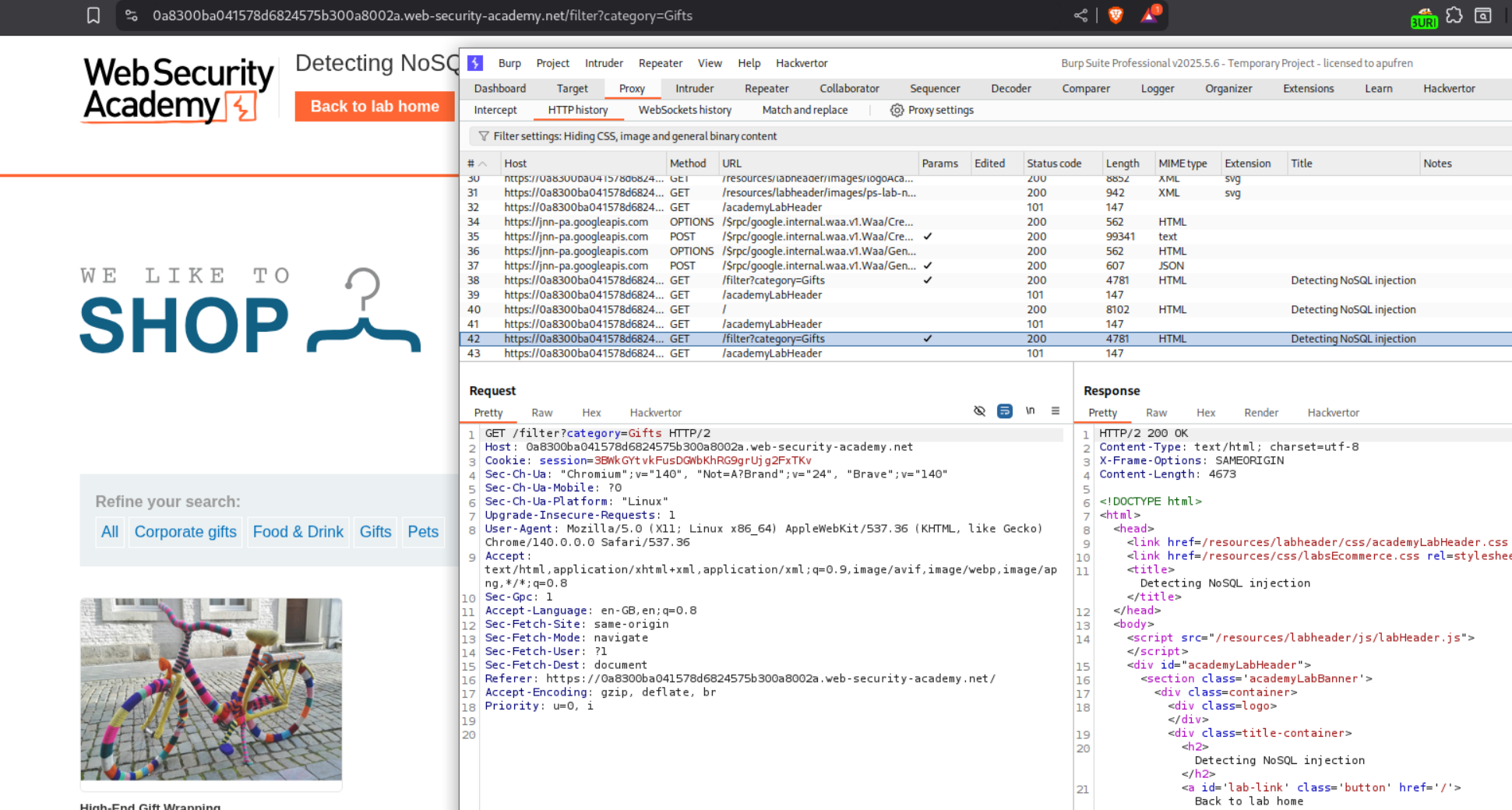
Task: Switch to the WebSockets history tab
Action: point(684,110)
